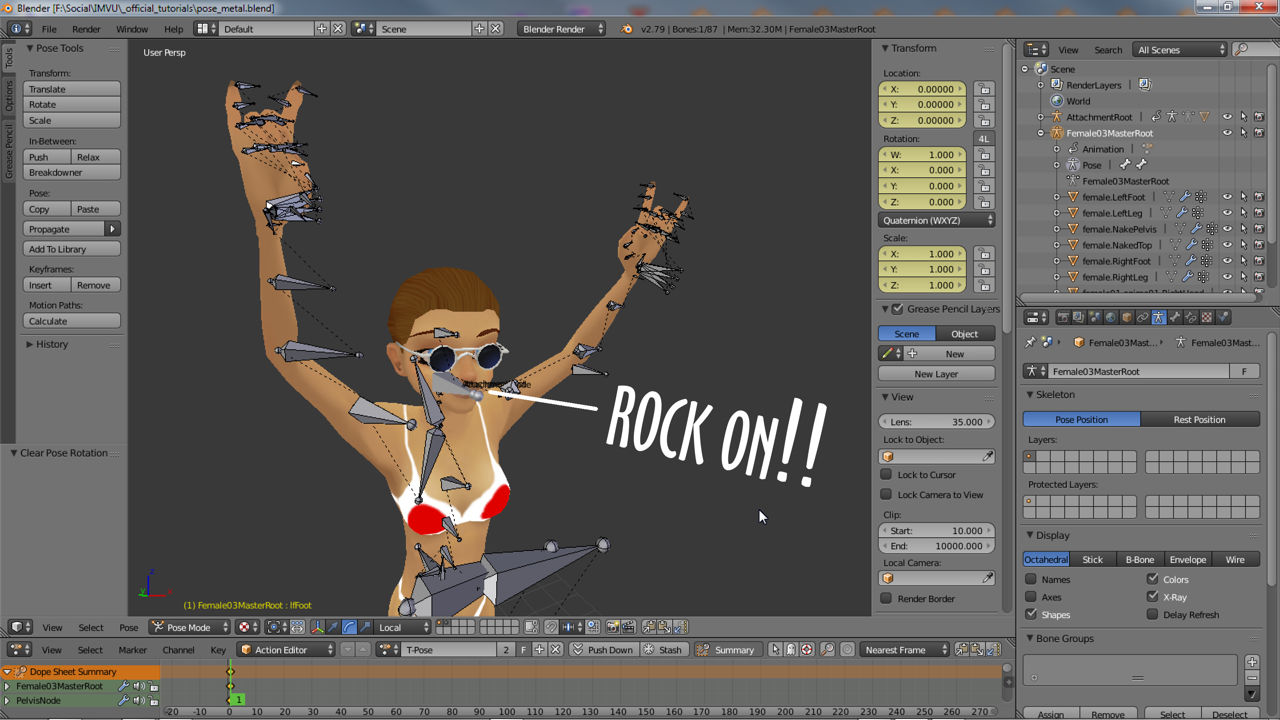Viewport: 1280px width, 720px height.
Task: Enable the Names display checkbox
Action: click(x=1031, y=579)
